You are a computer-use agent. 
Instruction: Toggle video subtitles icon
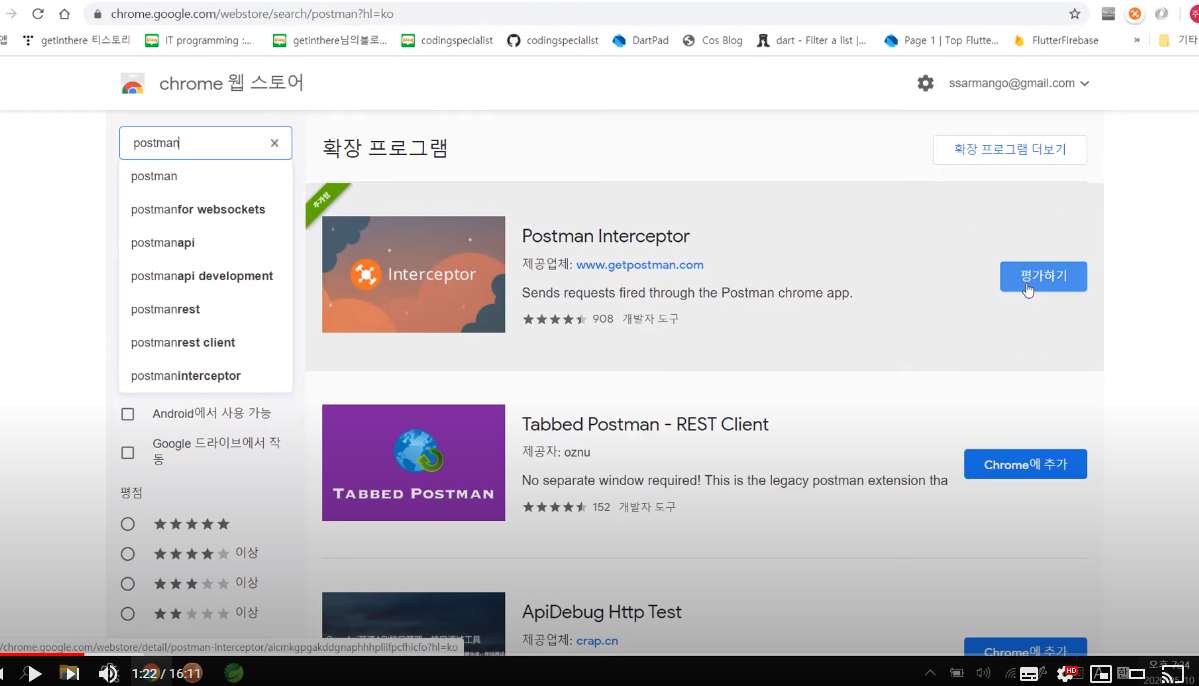tap(1029, 674)
